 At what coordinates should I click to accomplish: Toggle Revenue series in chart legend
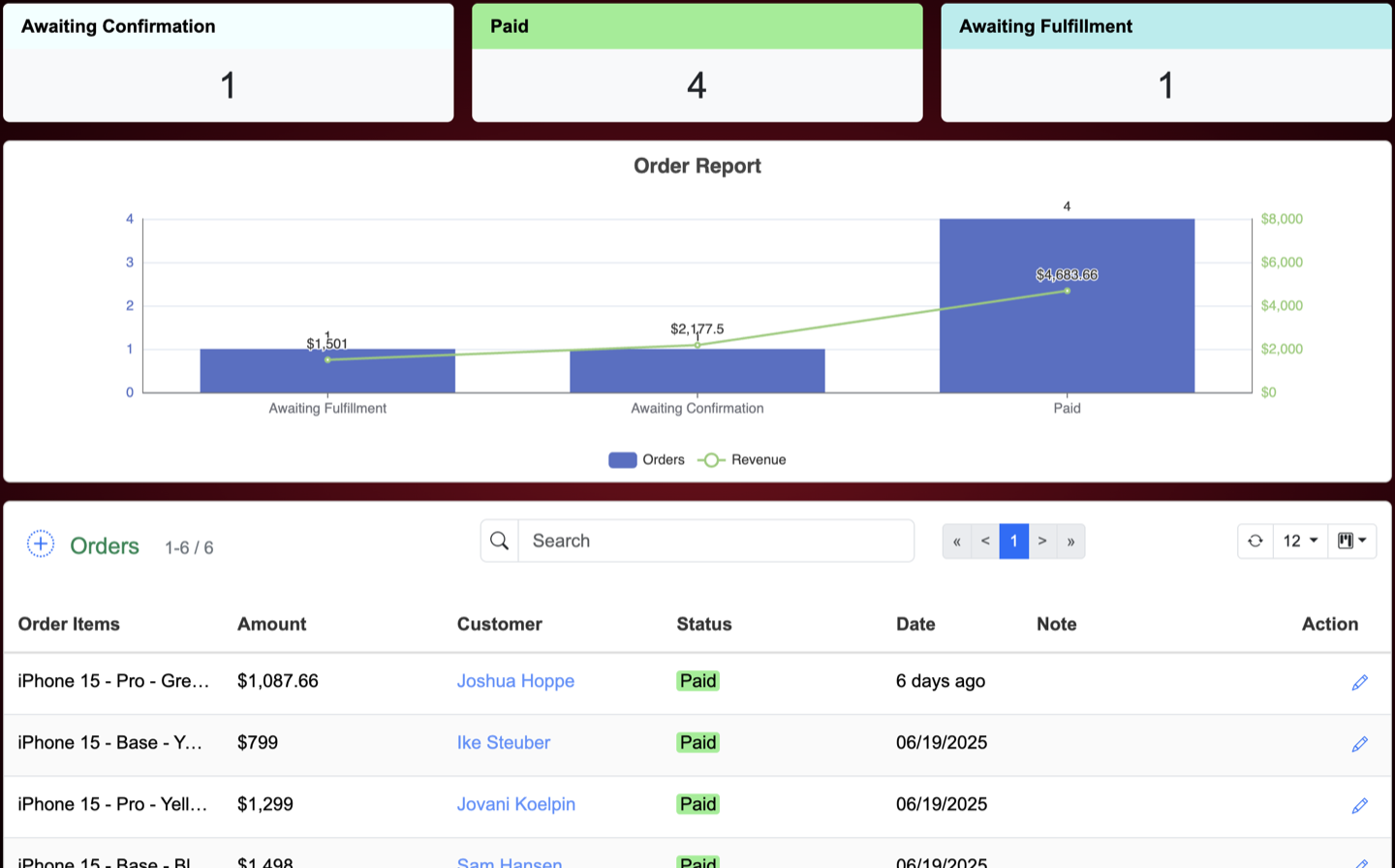(742, 460)
